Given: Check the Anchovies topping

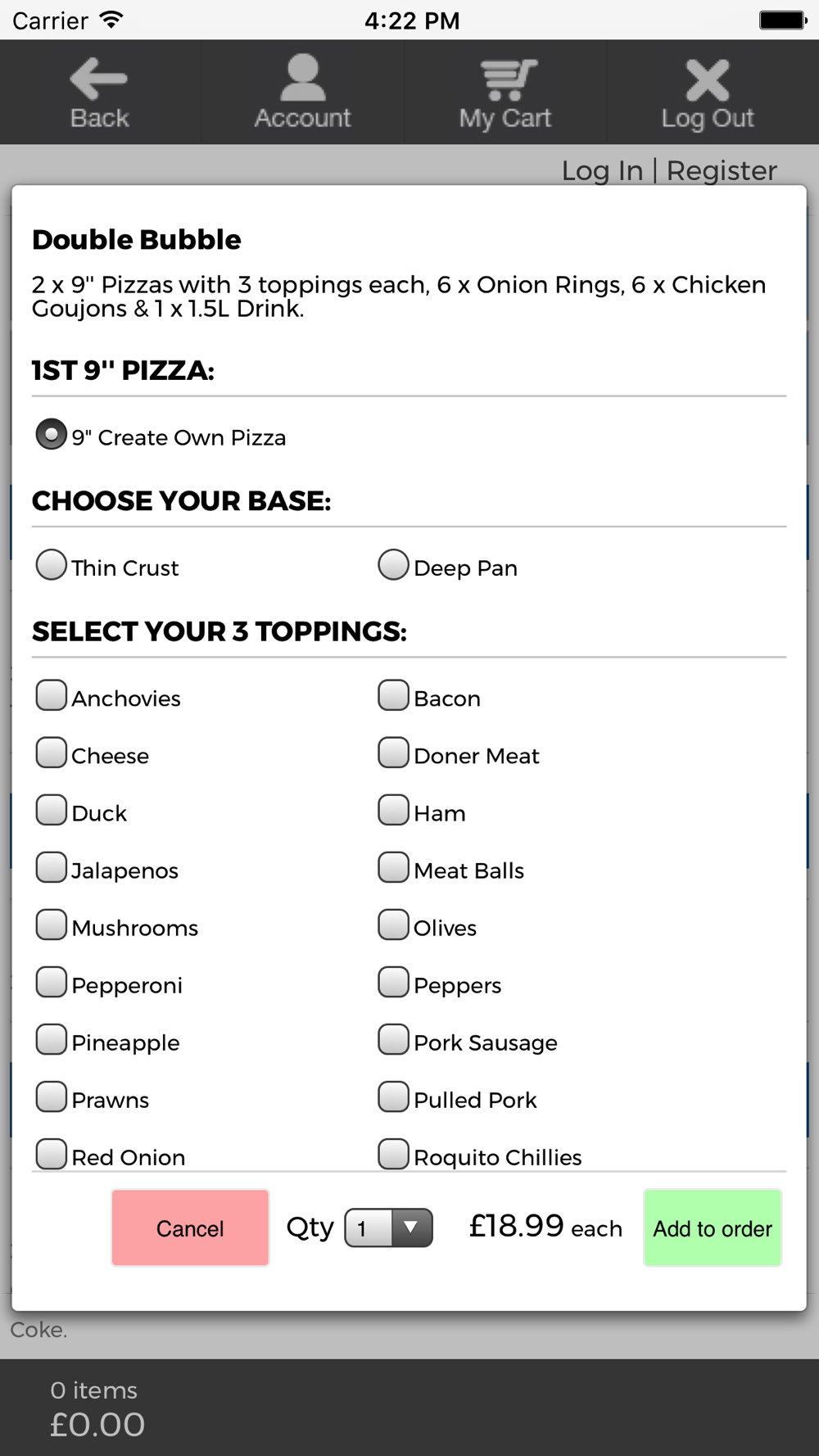Looking at the screenshot, I should pos(52,695).
